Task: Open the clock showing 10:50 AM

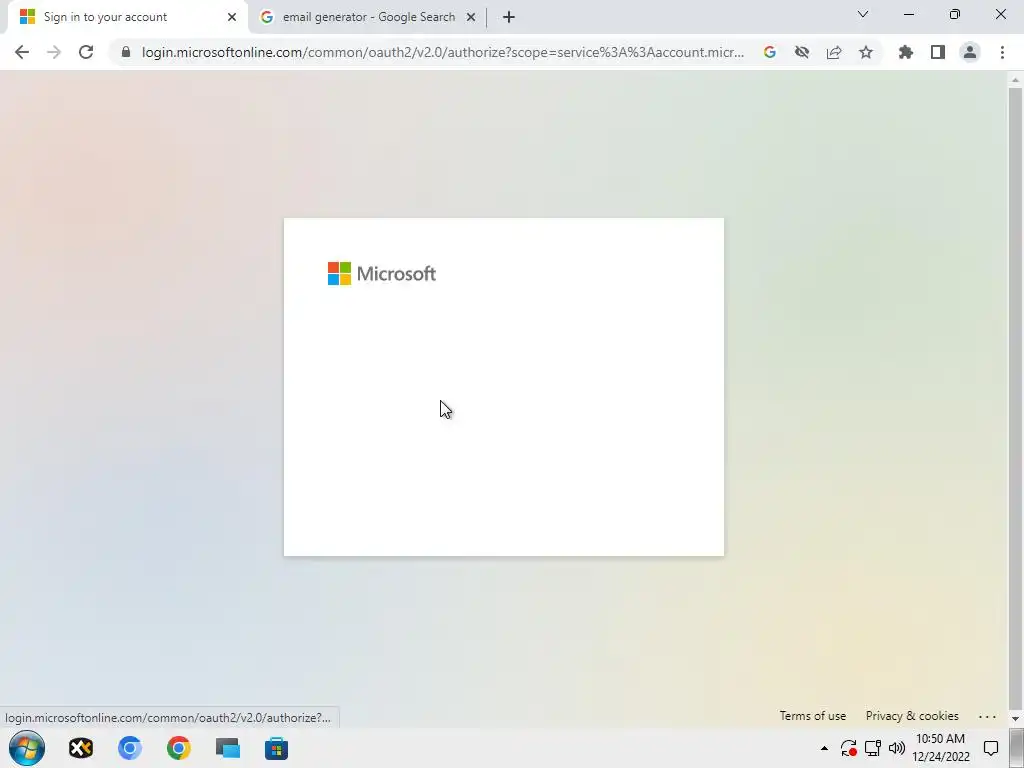Action: point(940,748)
